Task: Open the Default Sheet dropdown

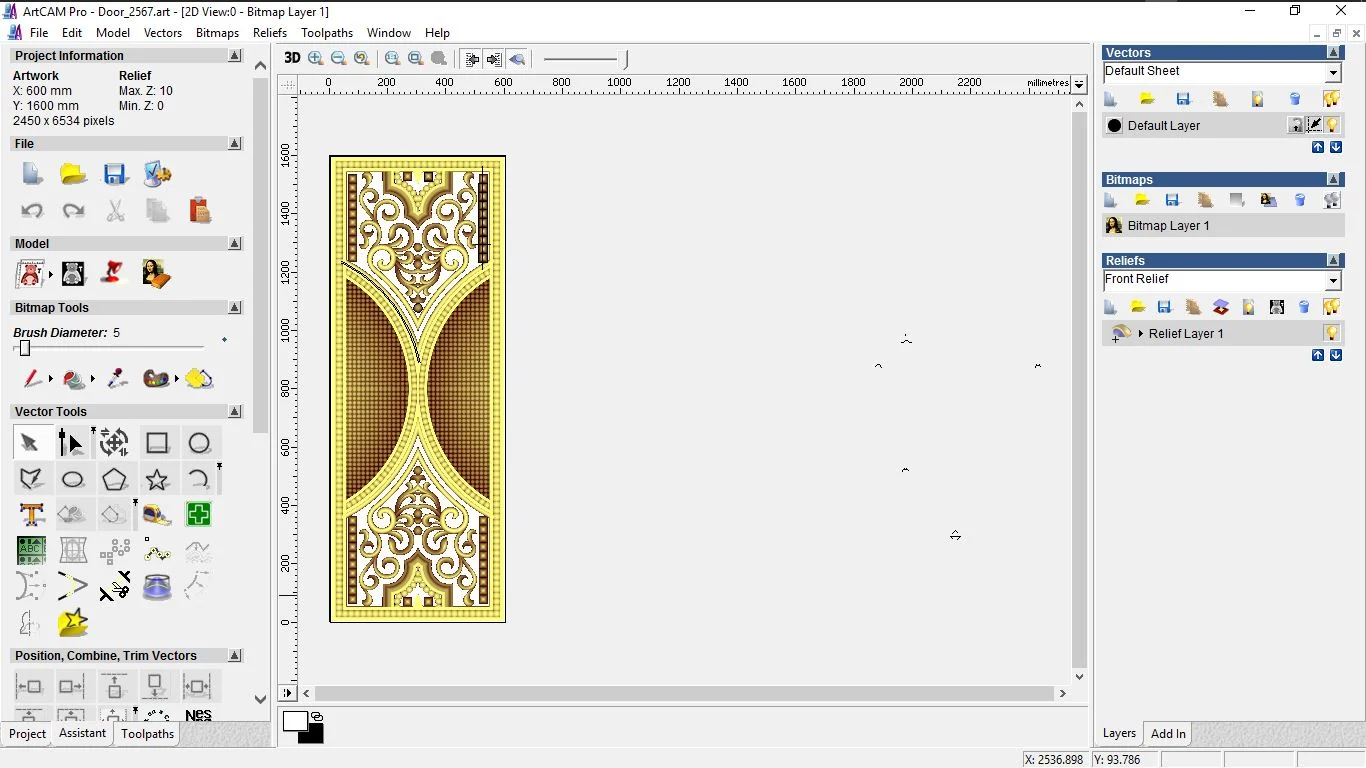Action: [x=1333, y=73]
